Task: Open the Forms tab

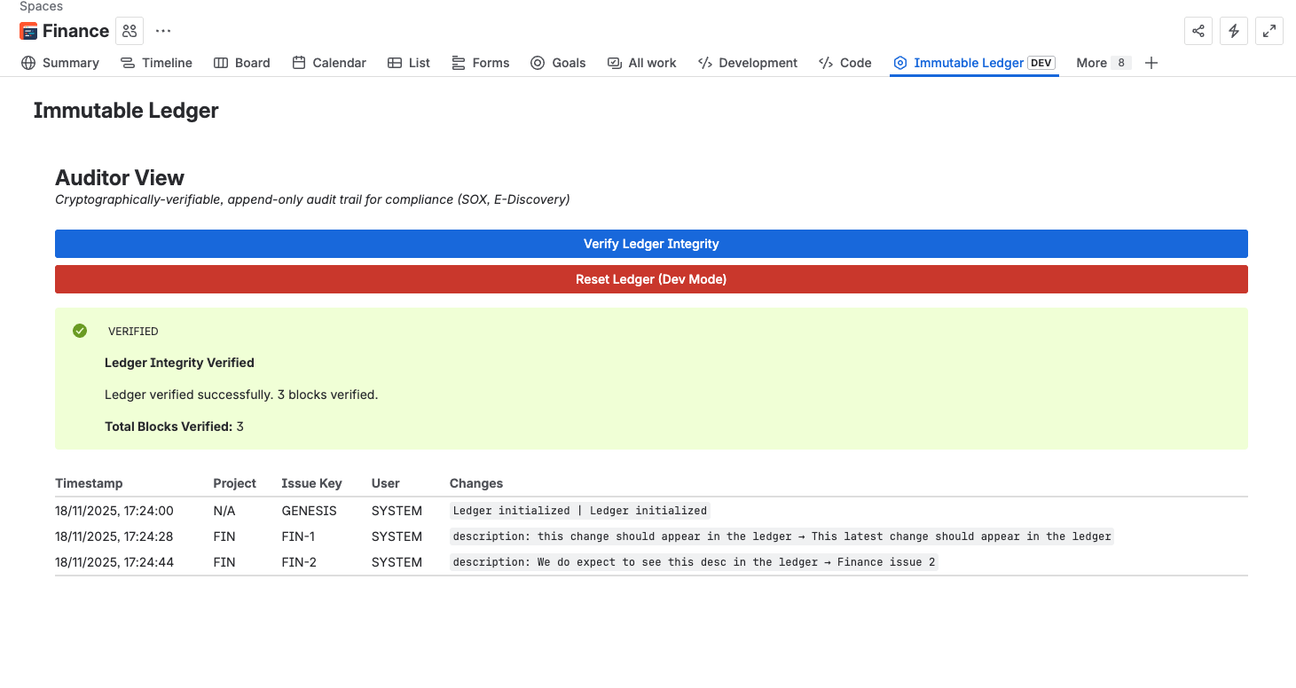Action: (x=480, y=62)
